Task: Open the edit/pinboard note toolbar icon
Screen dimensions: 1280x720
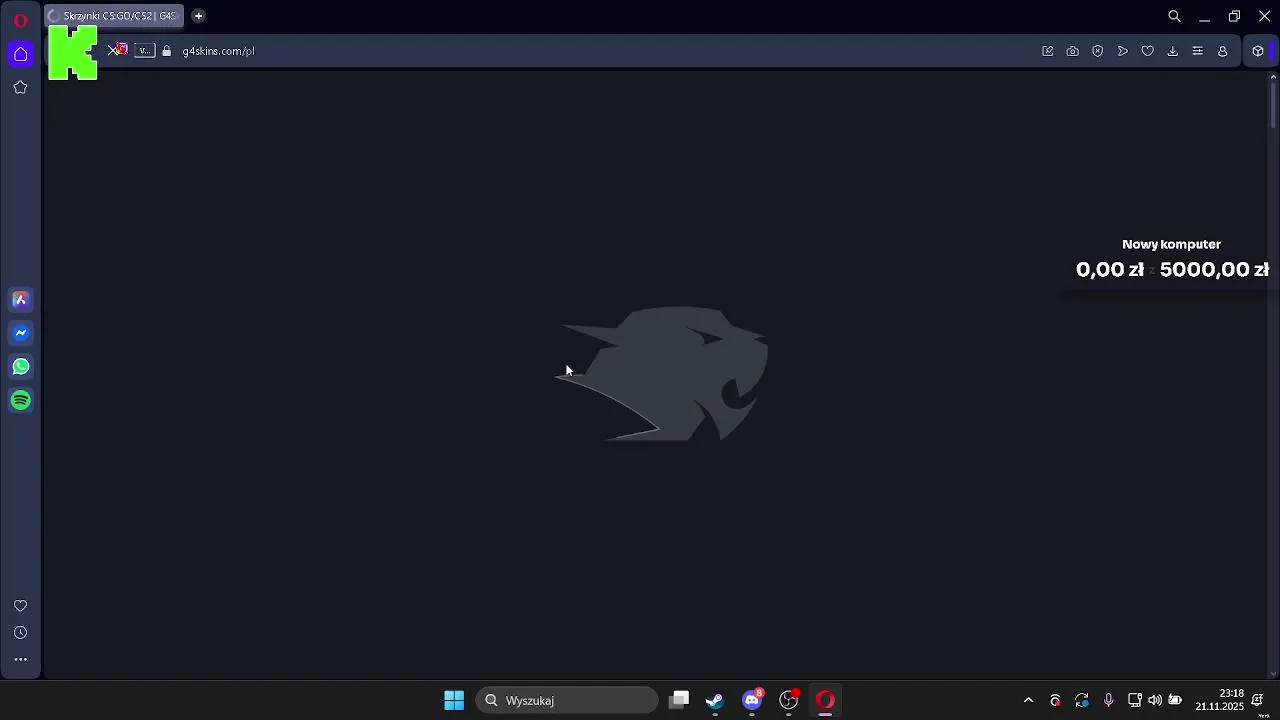Action: pyautogui.click(x=1048, y=51)
